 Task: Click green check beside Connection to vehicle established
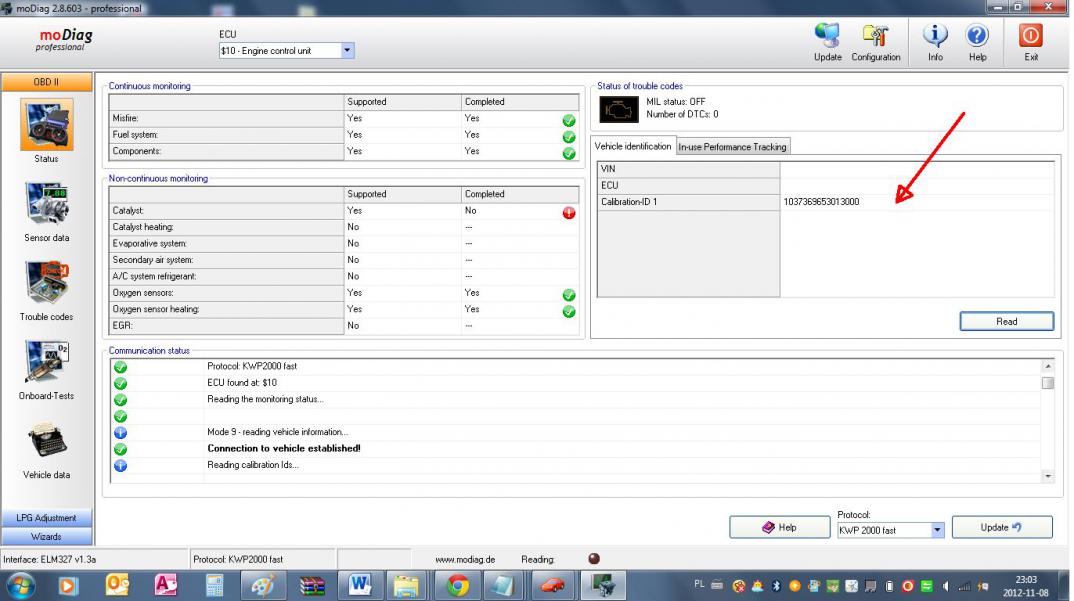tap(121, 449)
